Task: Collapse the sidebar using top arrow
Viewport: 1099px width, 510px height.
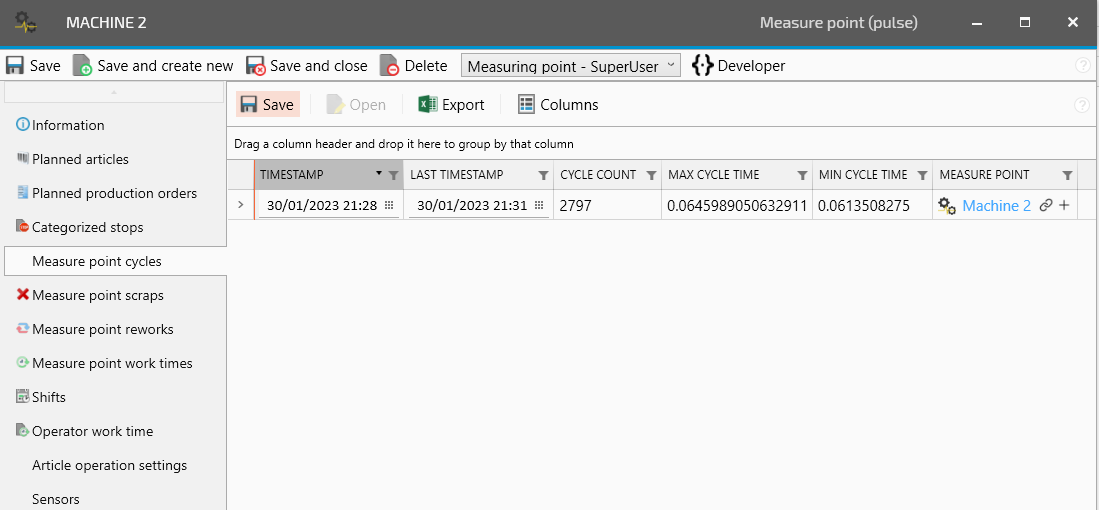Action: coord(114,93)
